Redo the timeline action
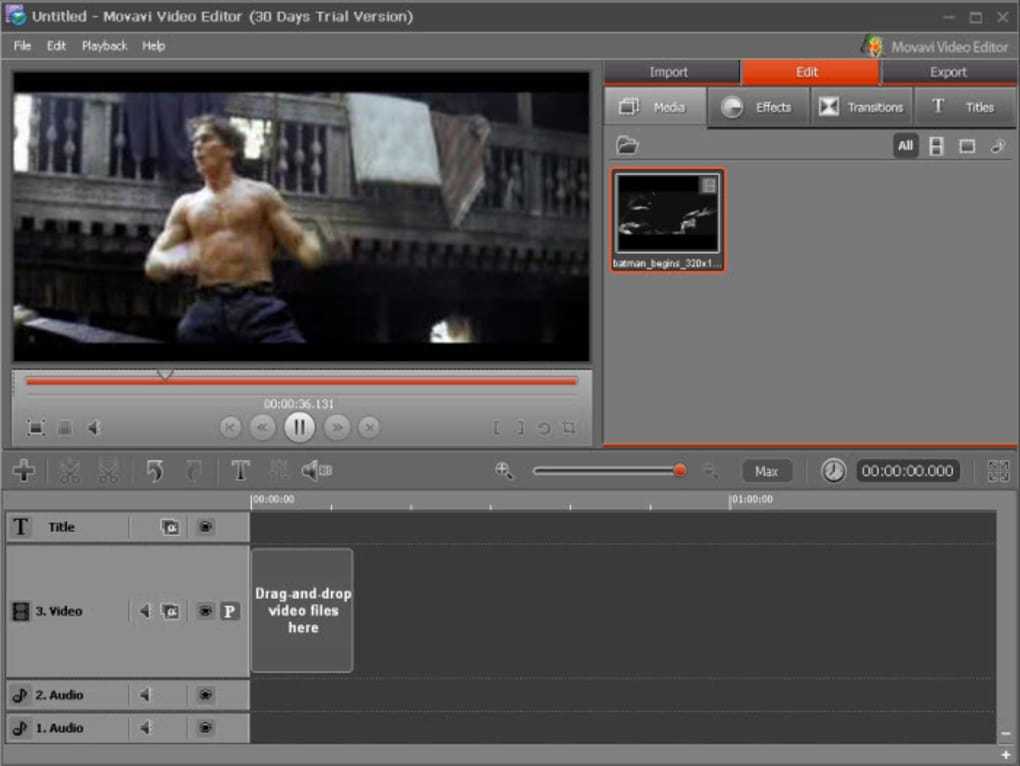This screenshot has width=1020, height=766. point(193,470)
